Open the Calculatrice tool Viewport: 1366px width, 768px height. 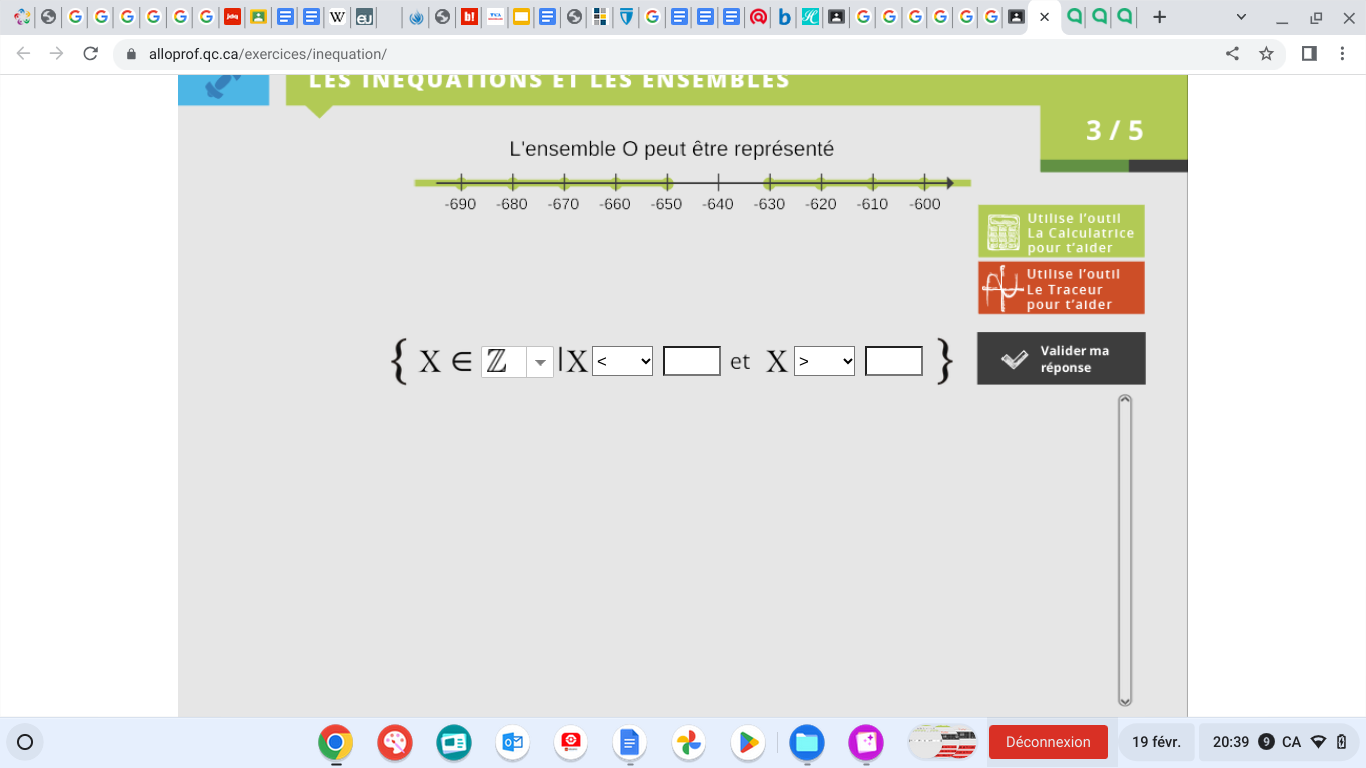1061,232
